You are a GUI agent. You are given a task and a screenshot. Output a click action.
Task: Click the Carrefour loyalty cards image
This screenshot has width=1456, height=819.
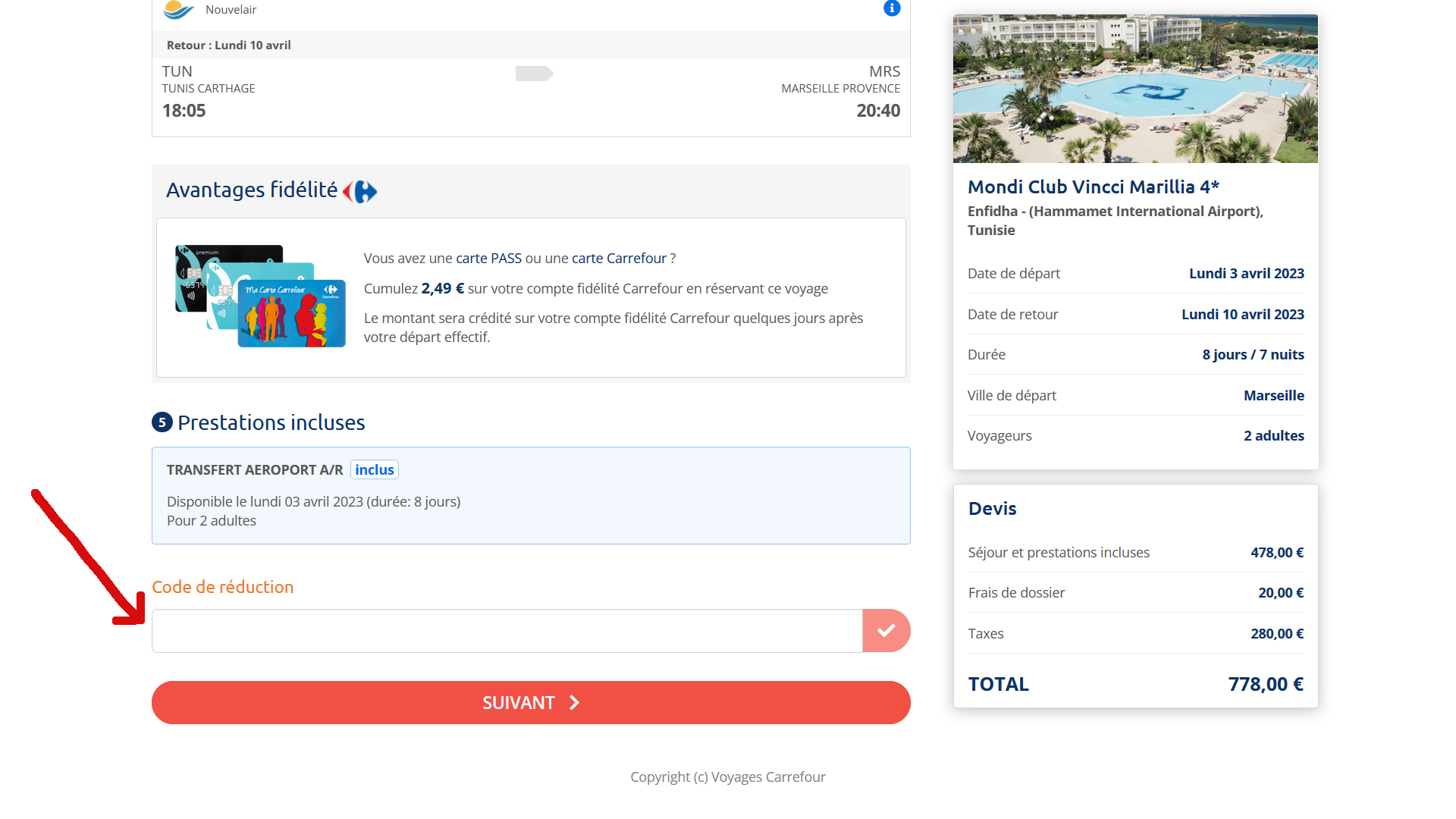[260, 296]
